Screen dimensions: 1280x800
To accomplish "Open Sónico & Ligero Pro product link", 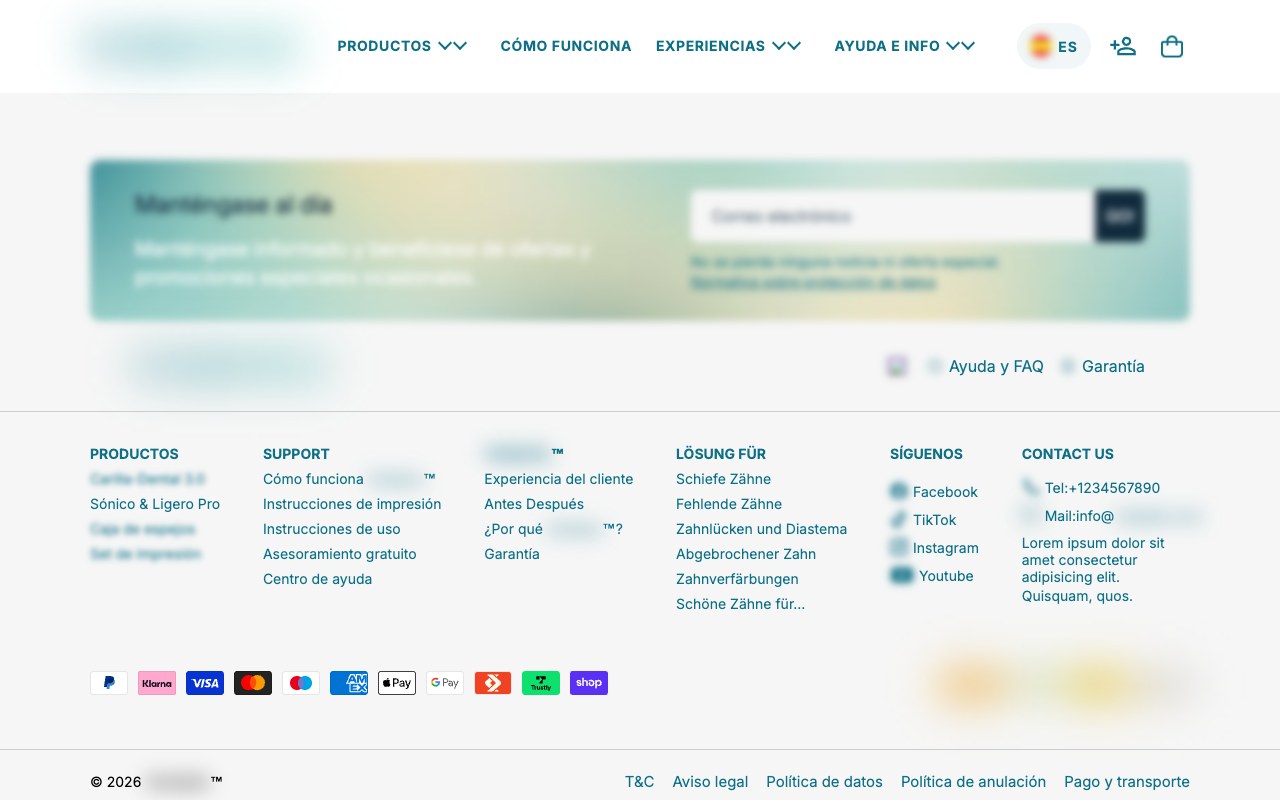I will click(155, 504).
